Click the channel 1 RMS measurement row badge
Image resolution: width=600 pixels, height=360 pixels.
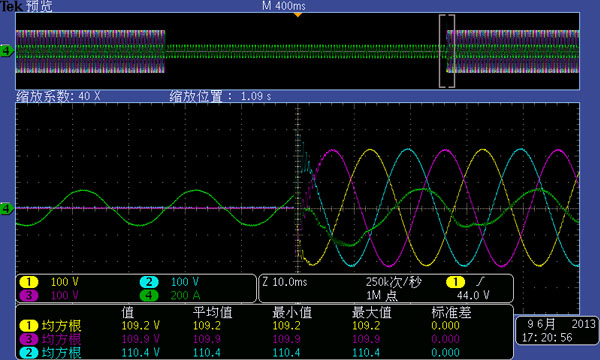(x=29, y=326)
